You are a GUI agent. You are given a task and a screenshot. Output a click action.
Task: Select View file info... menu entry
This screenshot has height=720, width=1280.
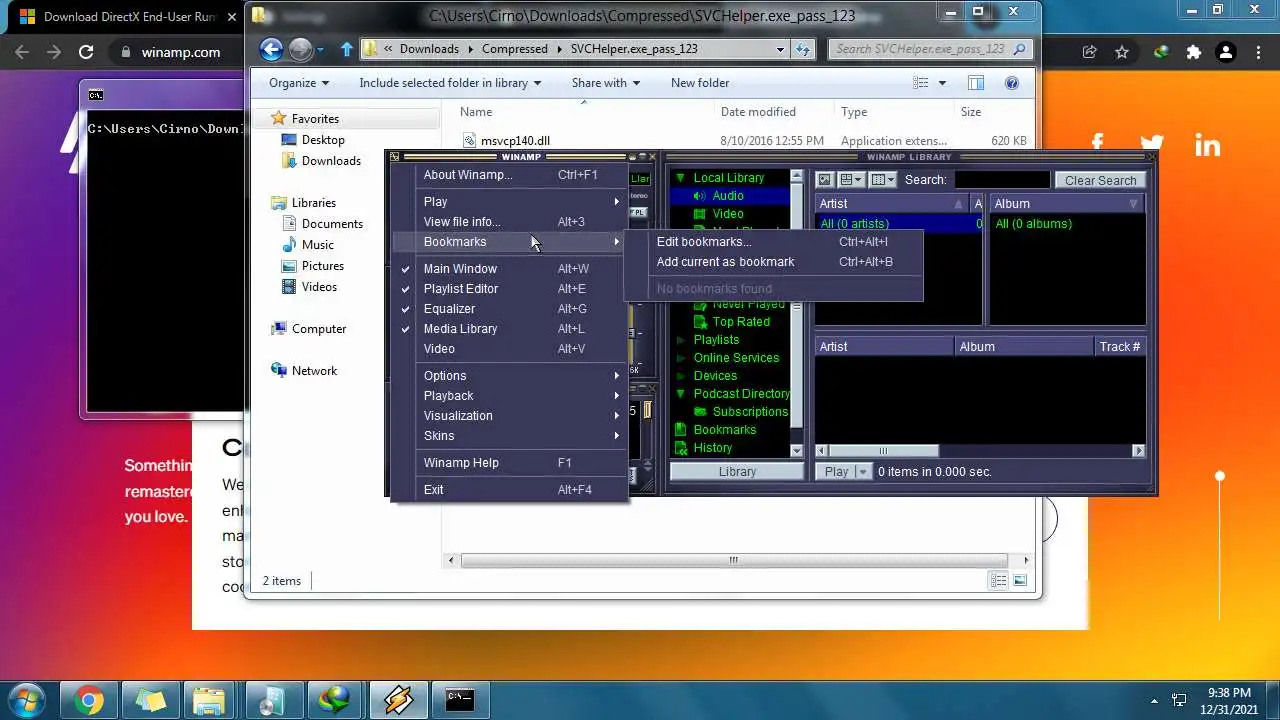tap(510, 222)
